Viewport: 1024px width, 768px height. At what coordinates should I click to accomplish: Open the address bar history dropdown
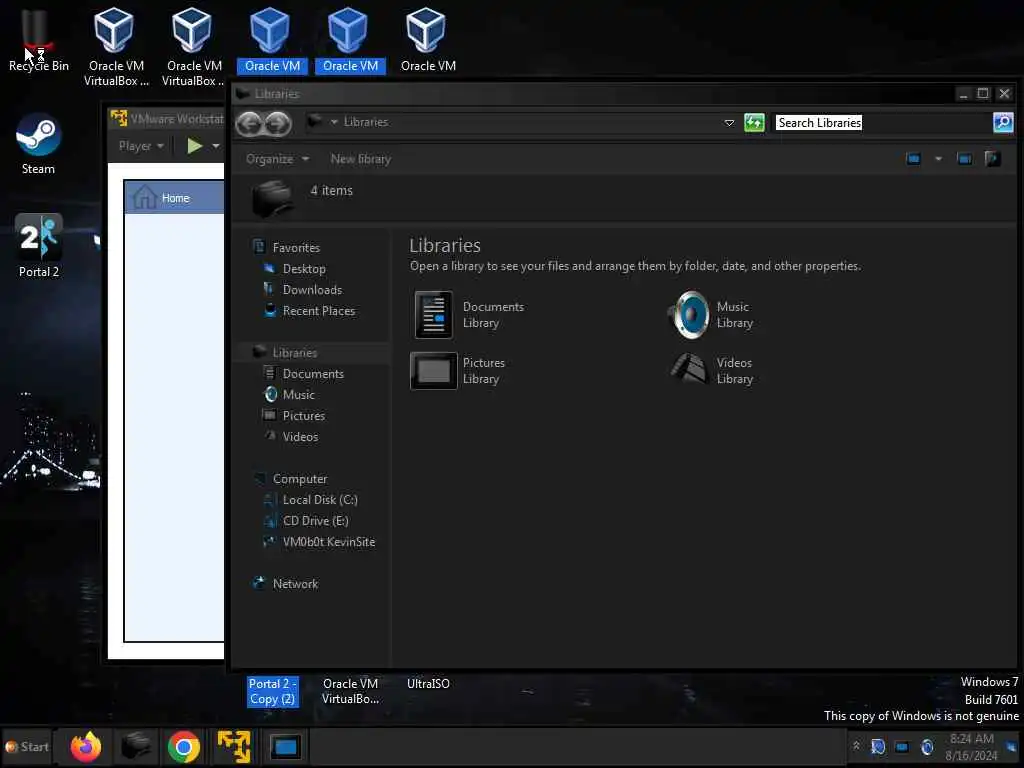[729, 123]
